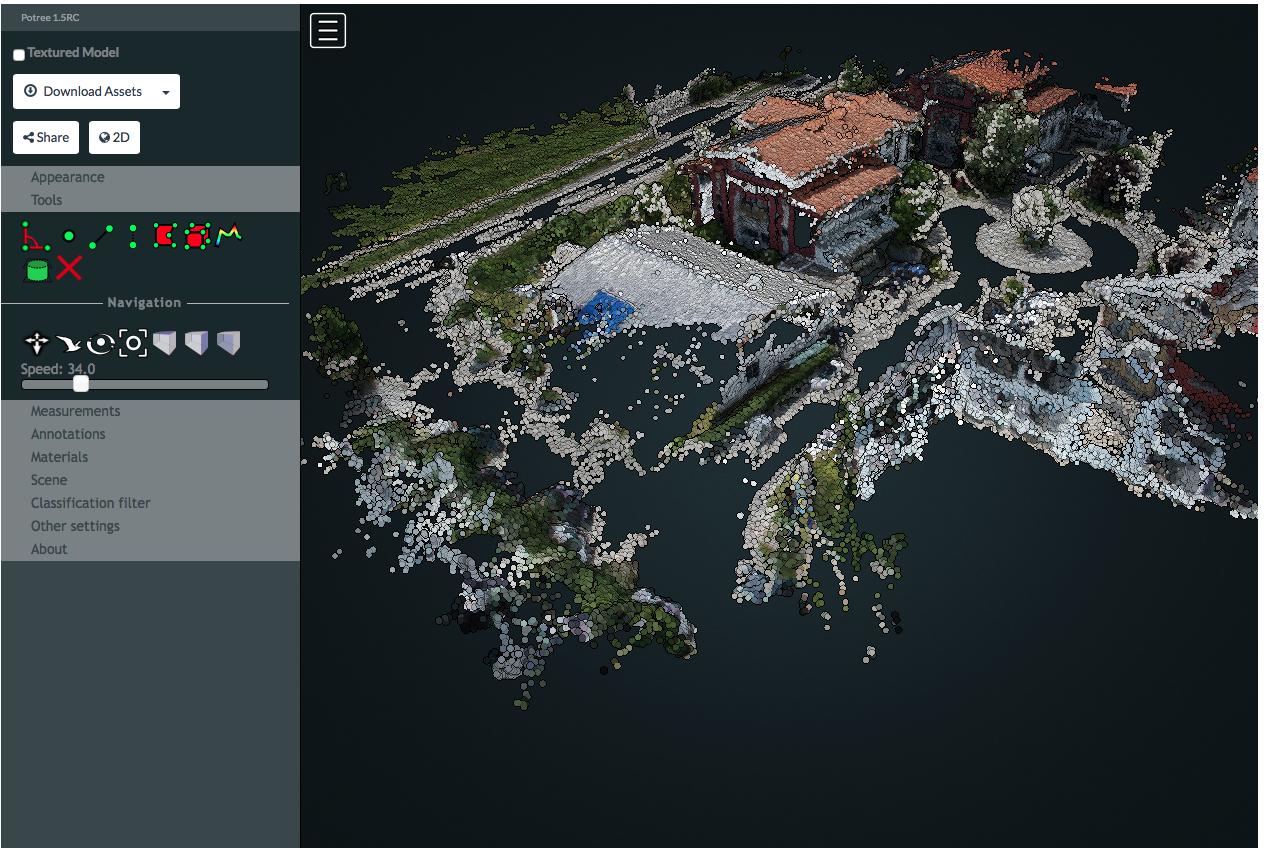Expand the Classification filter section
1267x852 pixels.
pyautogui.click(x=90, y=502)
